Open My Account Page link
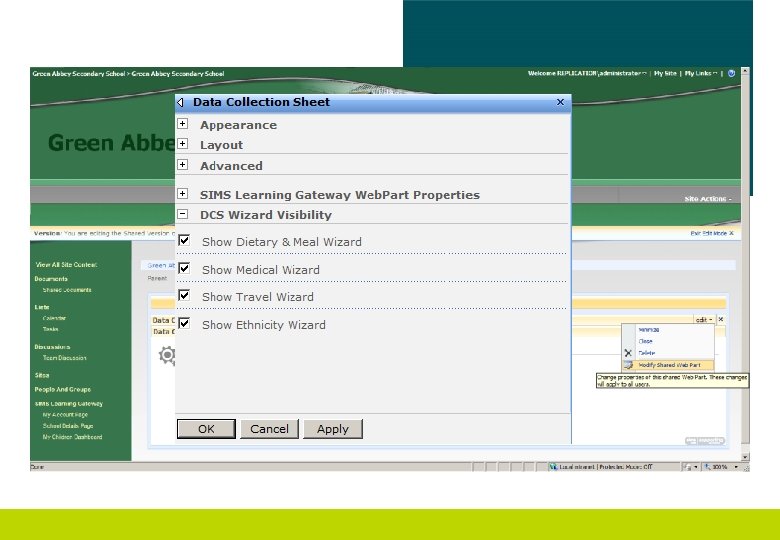Screen dimensions: 780x540 (x=65, y=415)
